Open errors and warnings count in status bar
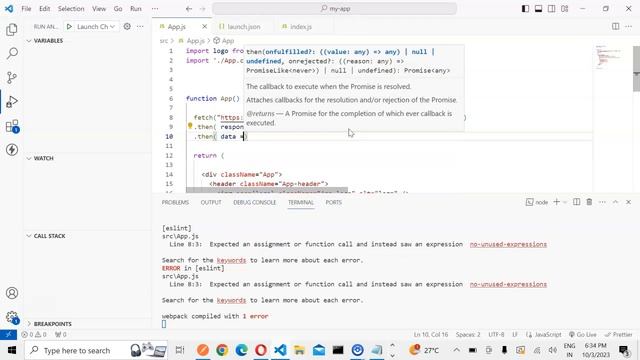This screenshot has width=640, height=360. (34, 334)
